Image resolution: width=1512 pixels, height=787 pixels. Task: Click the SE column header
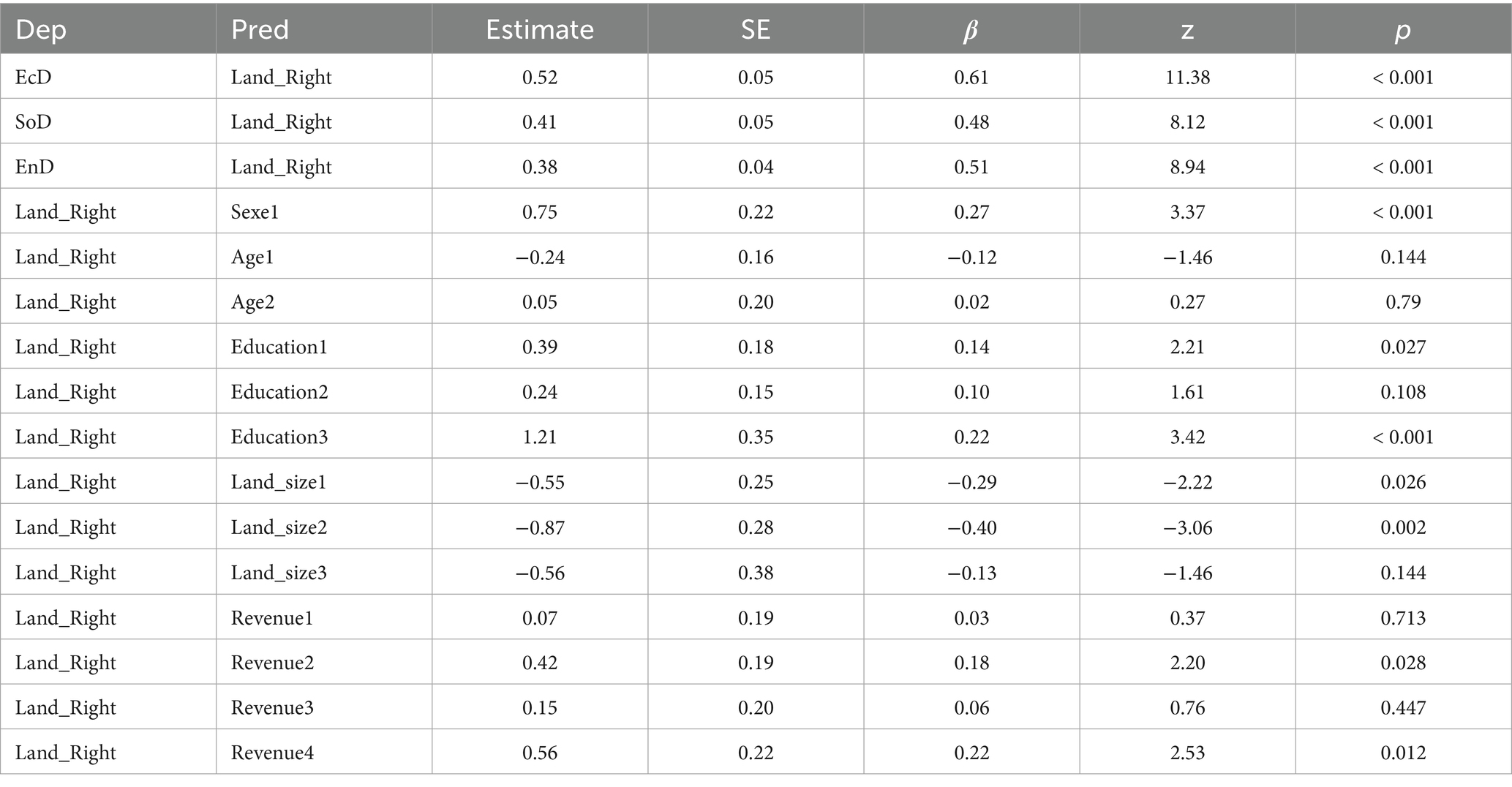(x=756, y=30)
